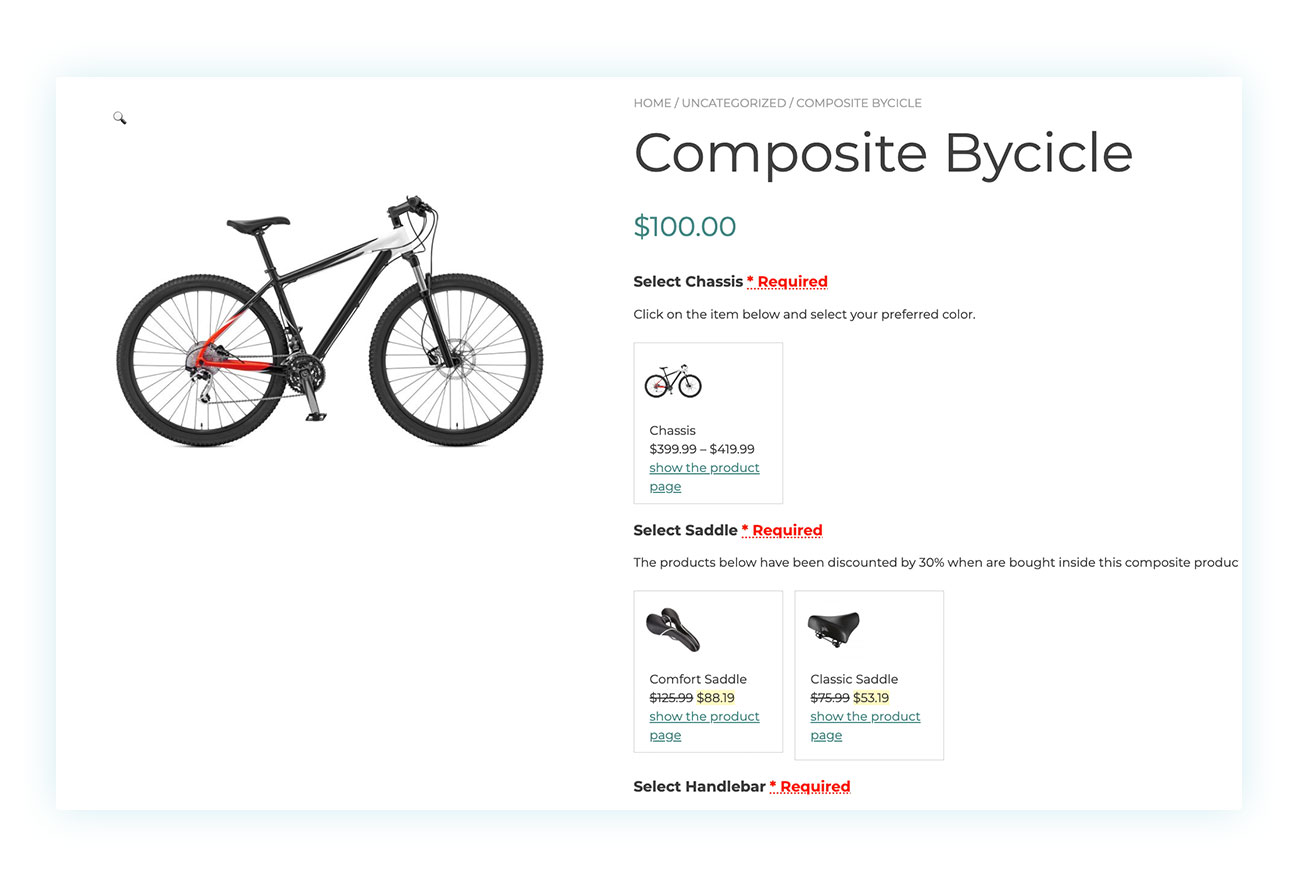1300x884 pixels.
Task: Click the Required marker next to Select Handlebar
Action: (x=810, y=787)
